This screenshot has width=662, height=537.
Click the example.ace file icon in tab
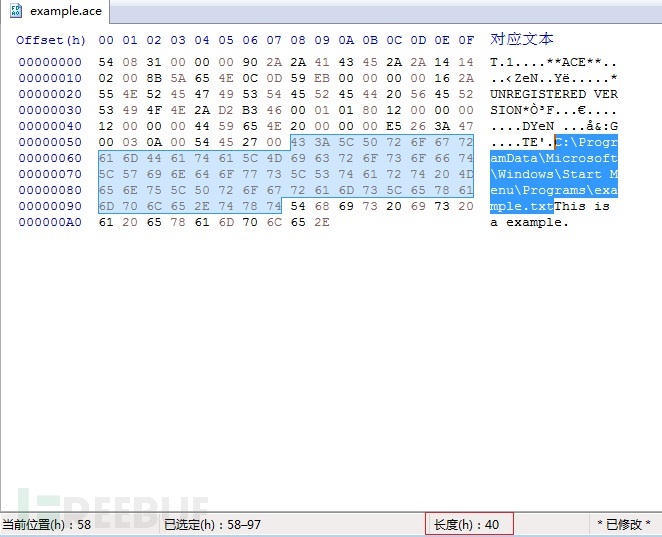click(15, 11)
